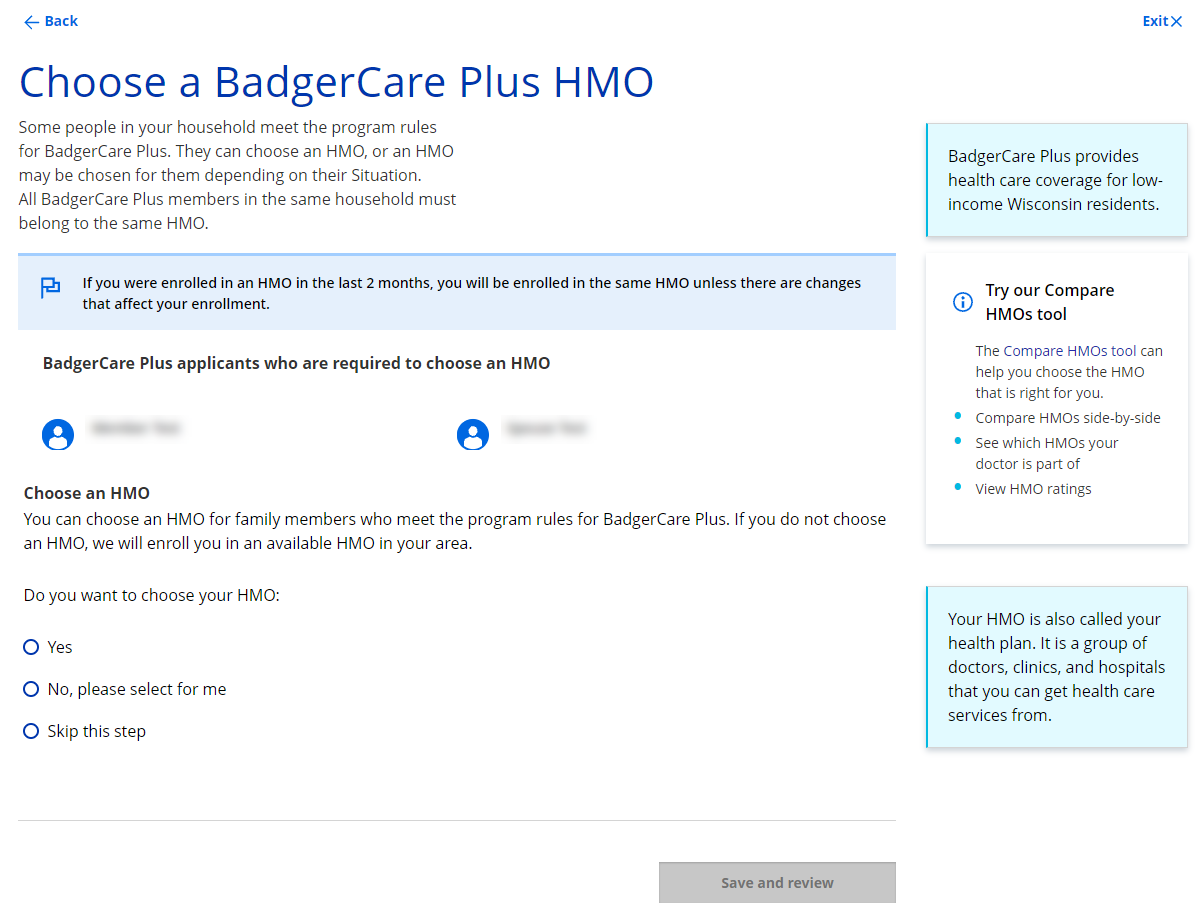This screenshot has height=916, width=1200.
Task: Click the back arrow icon
Action: tap(31, 22)
